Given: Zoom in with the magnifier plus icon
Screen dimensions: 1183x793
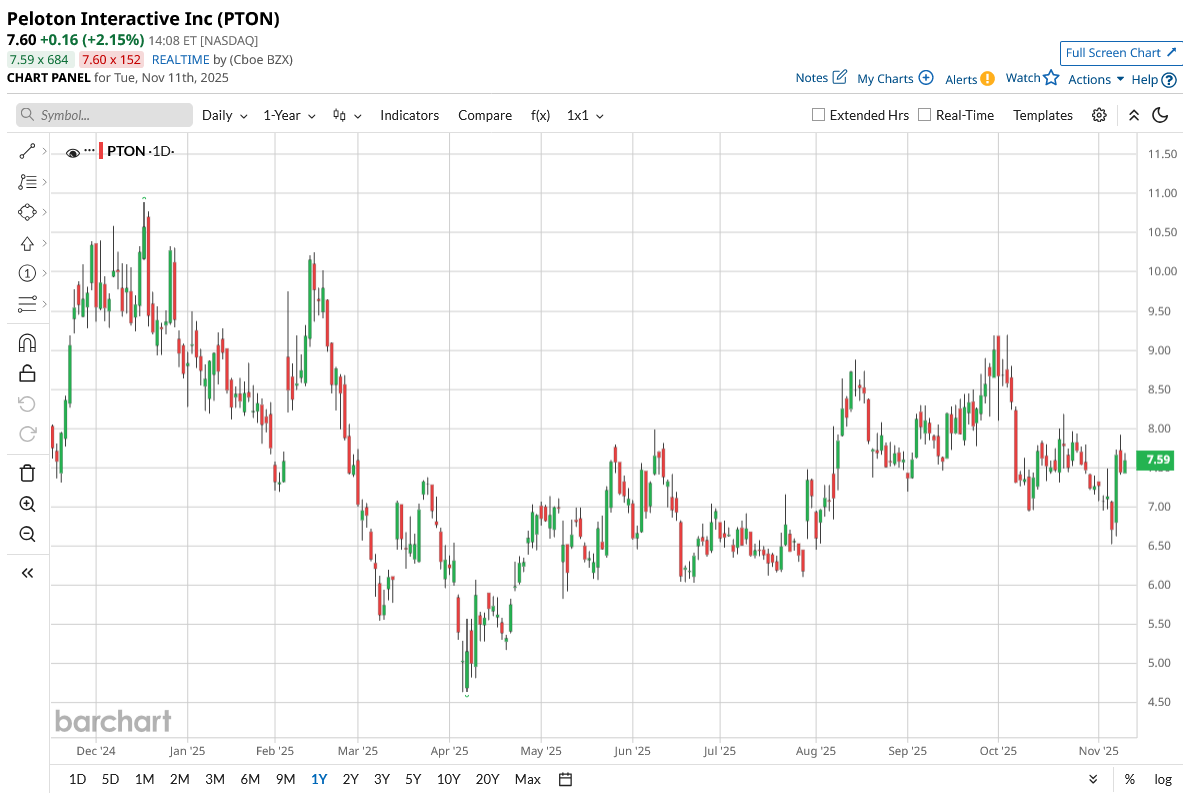Looking at the screenshot, I should click(x=27, y=504).
